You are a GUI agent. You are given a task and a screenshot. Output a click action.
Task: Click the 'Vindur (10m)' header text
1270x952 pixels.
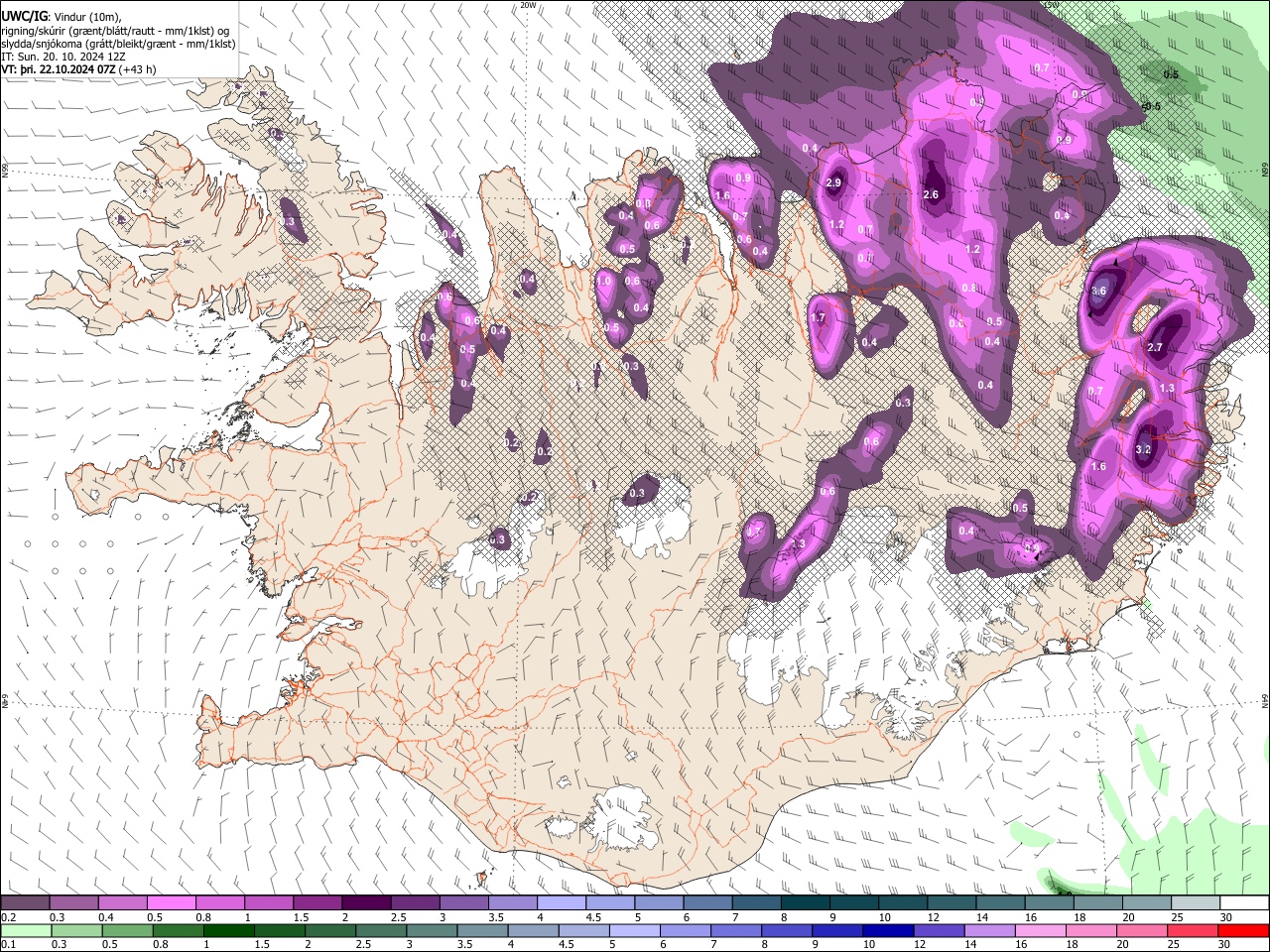click(x=86, y=17)
